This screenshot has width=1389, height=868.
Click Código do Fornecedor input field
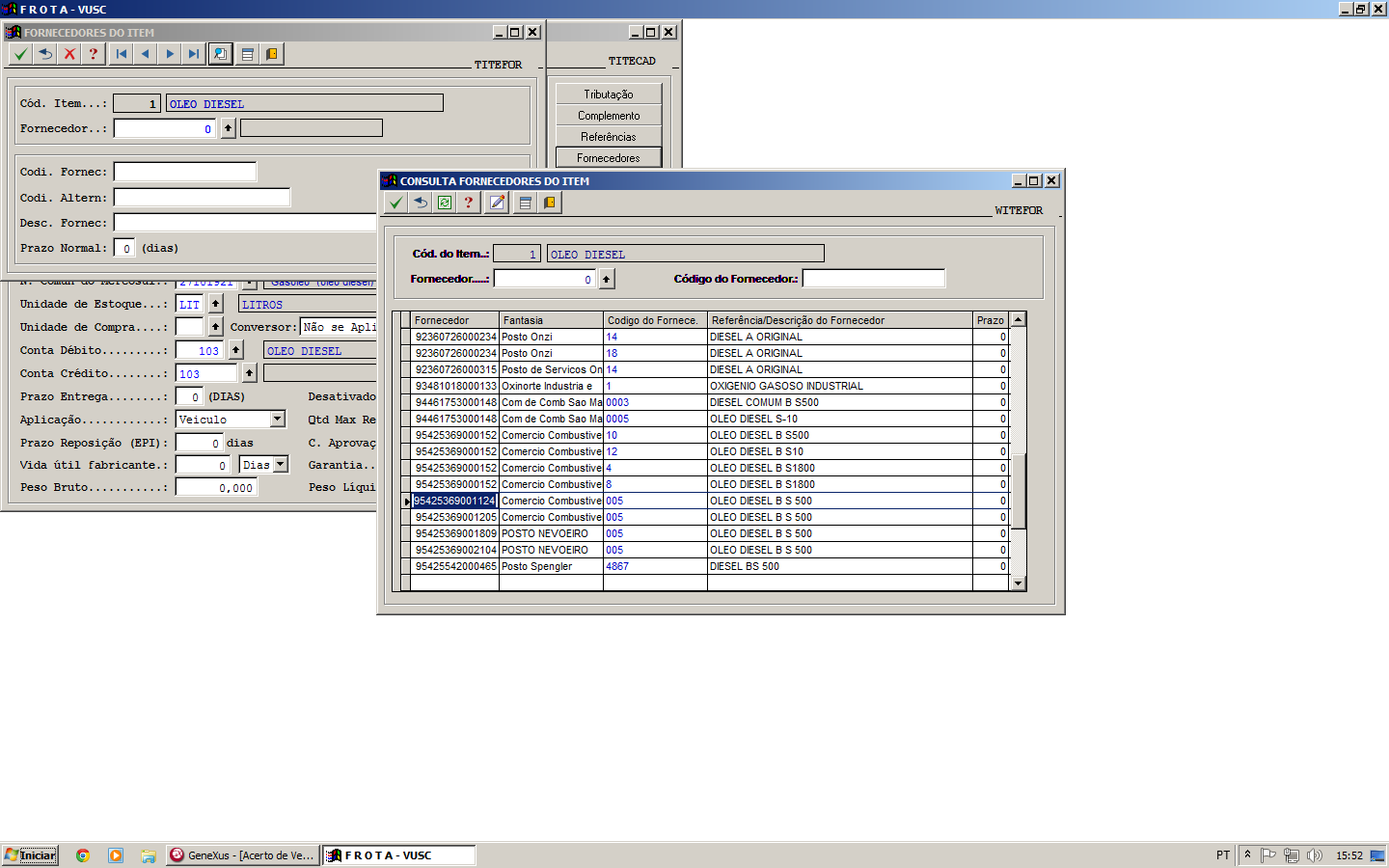pyautogui.click(x=874, y=279)
